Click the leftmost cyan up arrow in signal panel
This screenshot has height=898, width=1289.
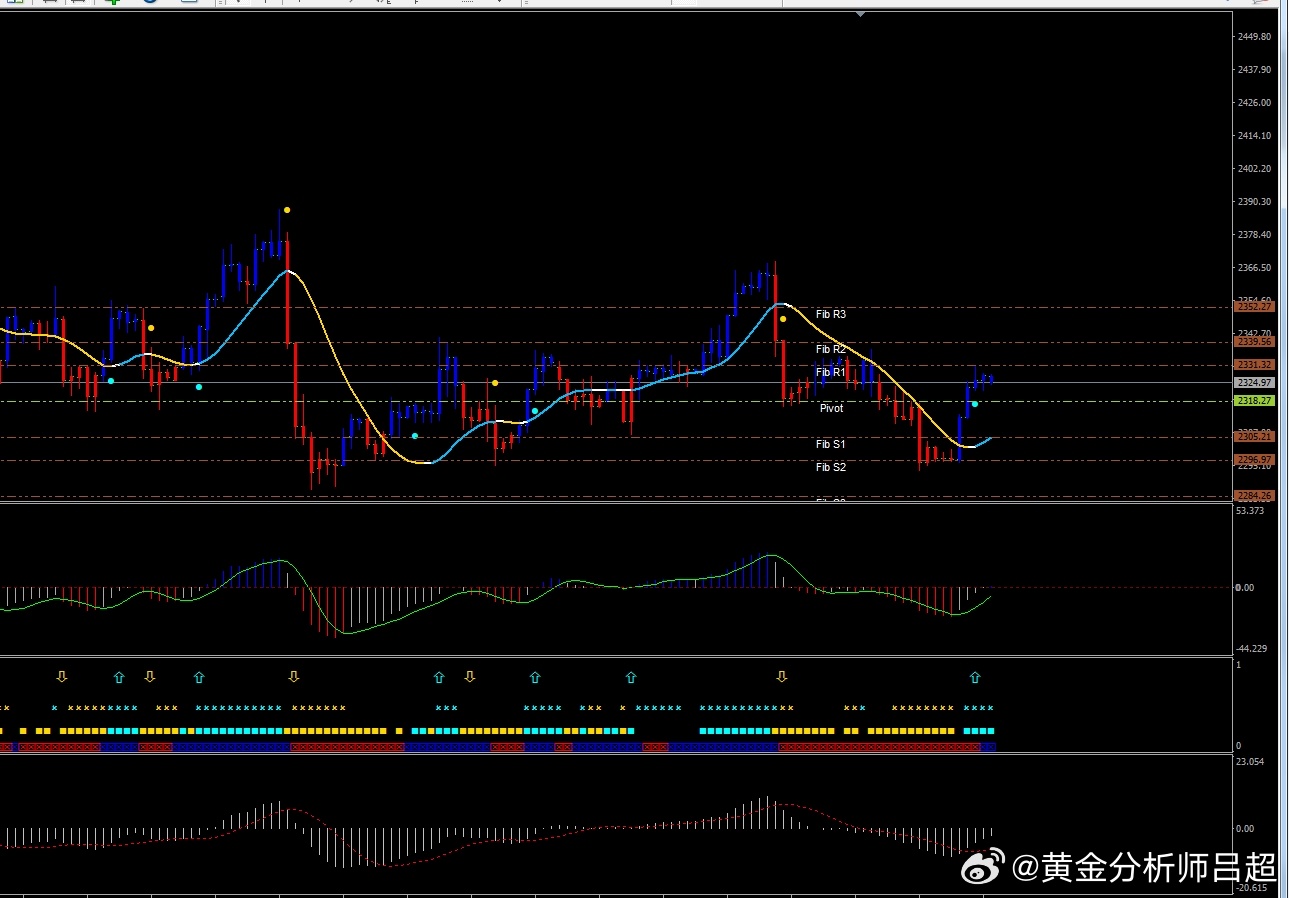119,678
